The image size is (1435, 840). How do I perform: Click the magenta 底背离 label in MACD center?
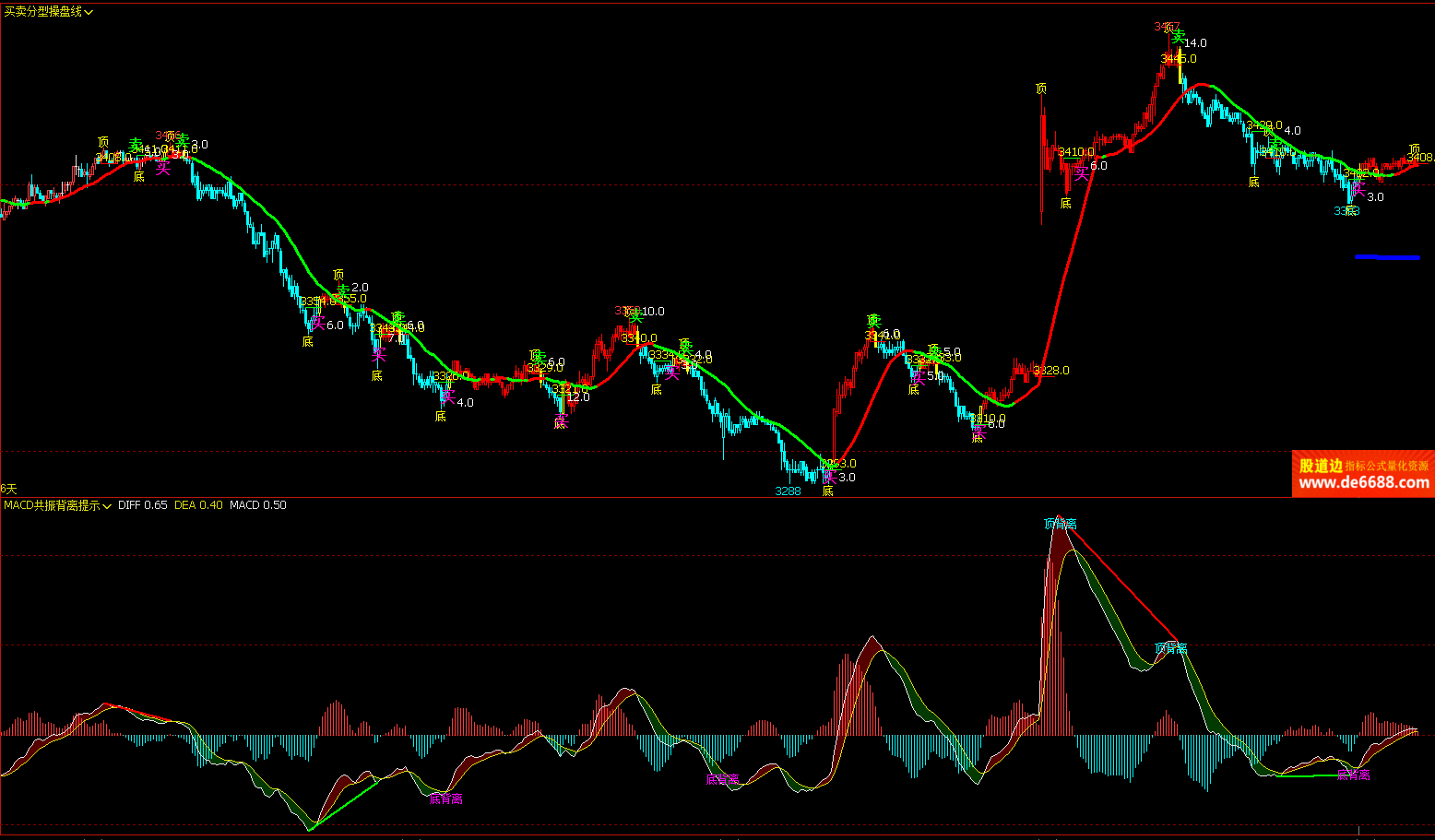coord(723,779)
